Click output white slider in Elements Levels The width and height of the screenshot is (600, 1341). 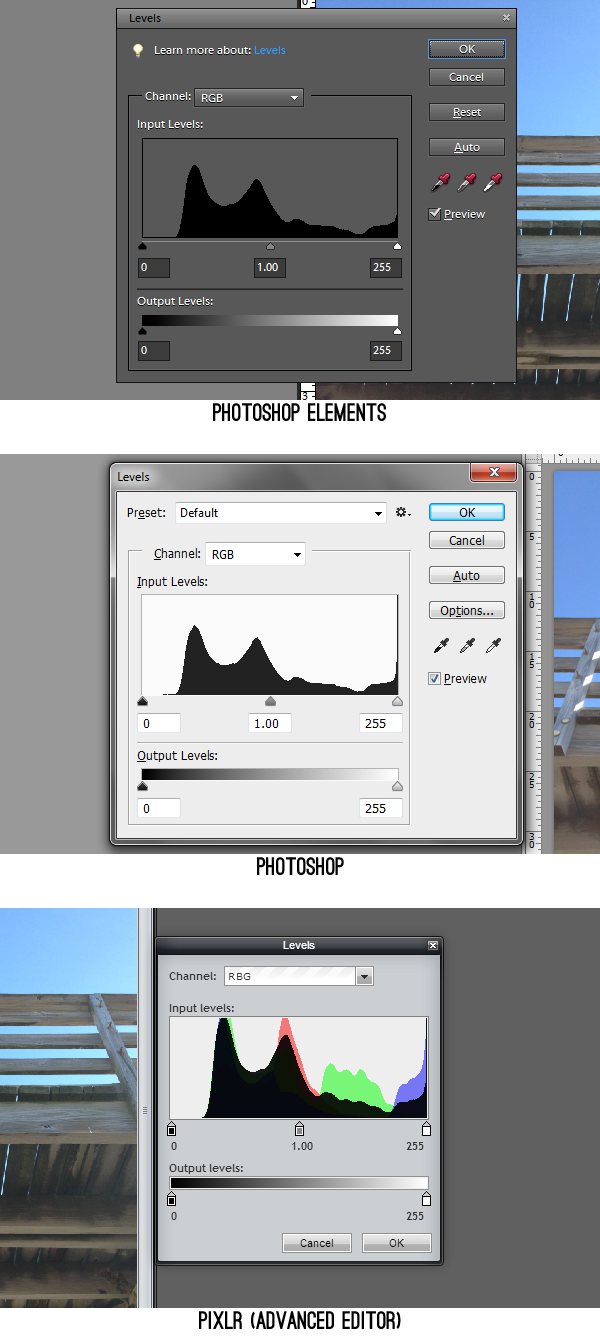coord(397,331)
